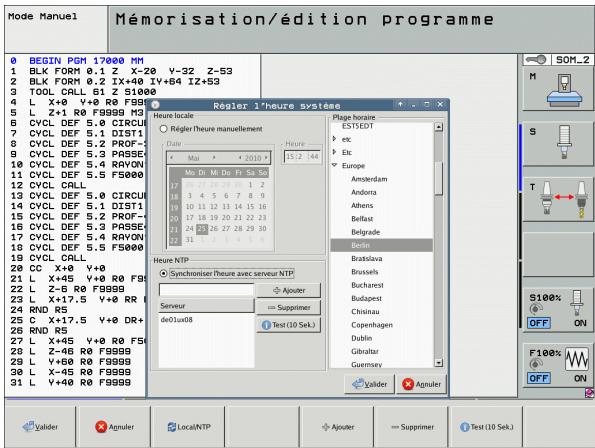Image resolution: width=595 pixels, height=448 pixels.
Task: Select Andorra time zone
Action: [x=364, y=192]
